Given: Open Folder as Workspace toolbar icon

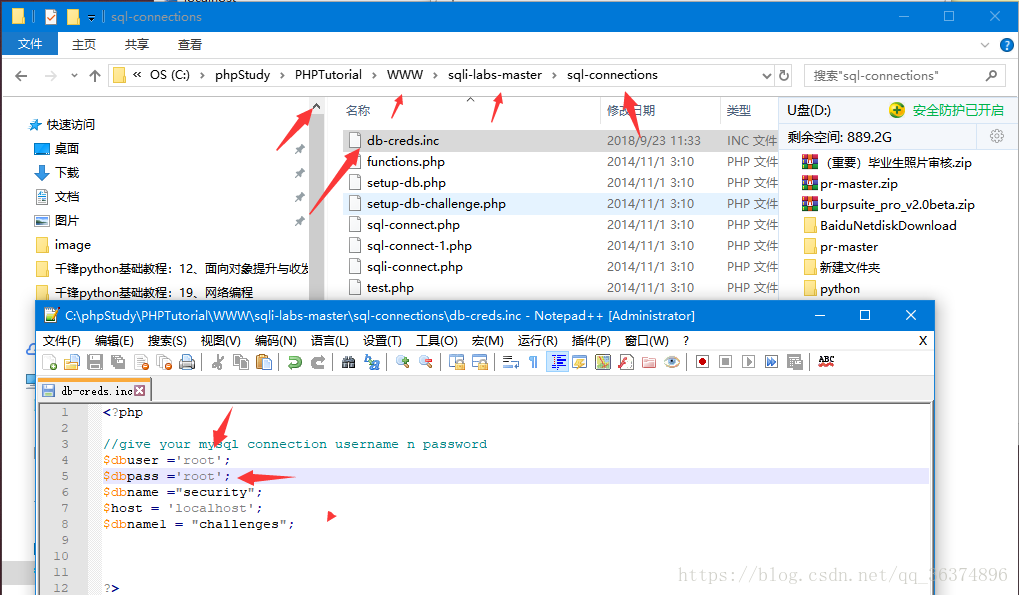Looking at the screenshot, I should coord(649,362).
